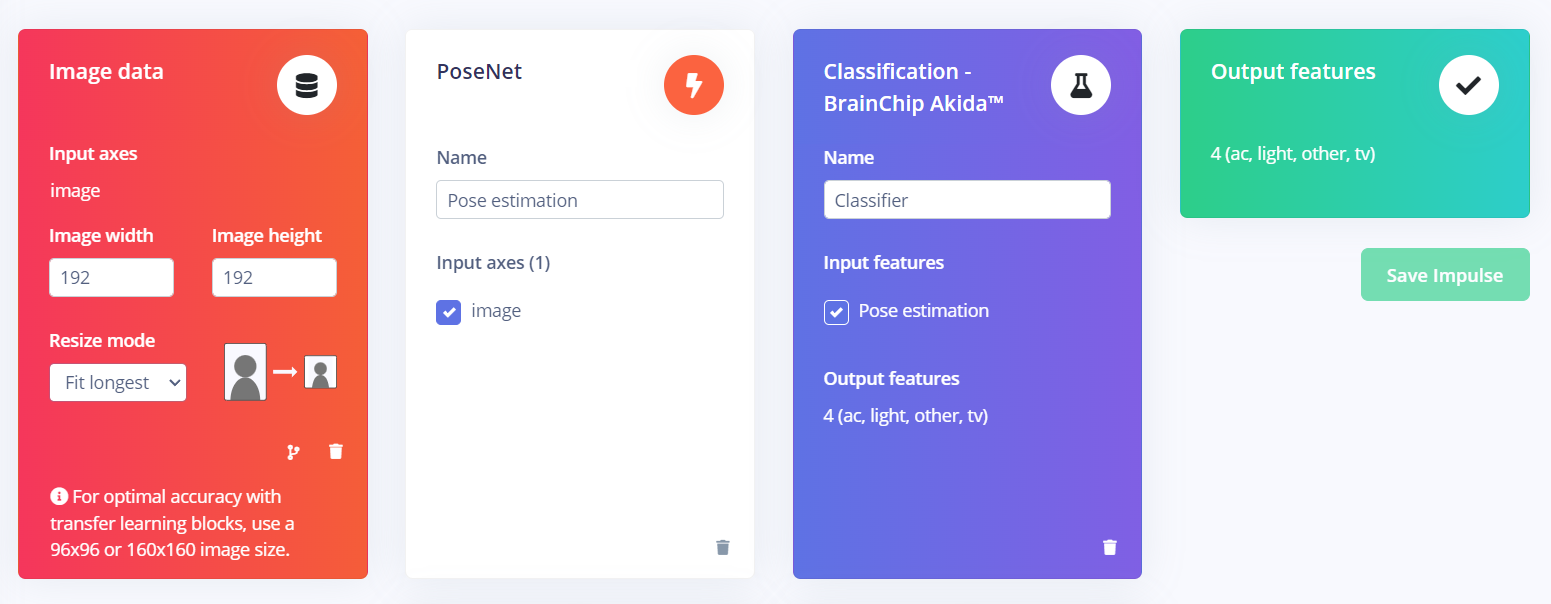
Task: Click the flask icon on Classification block
Action: 1081,86
